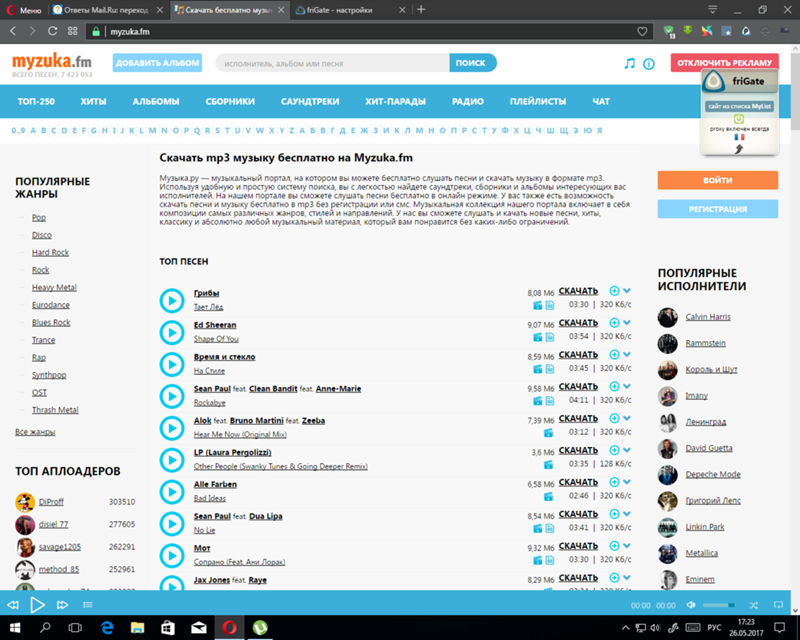Click the ДОБАВИТЬ АЛЬБОМ button
800x640 pixels.
tap(157, 63)
